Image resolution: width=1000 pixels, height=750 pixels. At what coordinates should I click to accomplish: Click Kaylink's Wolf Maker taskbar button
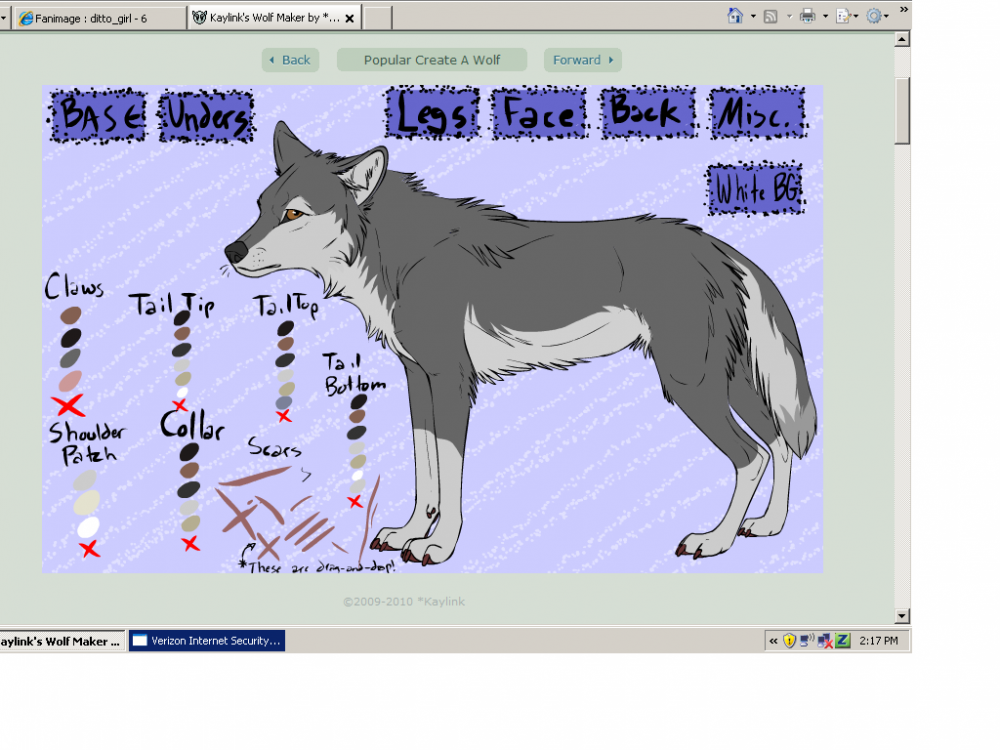[x=62, y=641]
